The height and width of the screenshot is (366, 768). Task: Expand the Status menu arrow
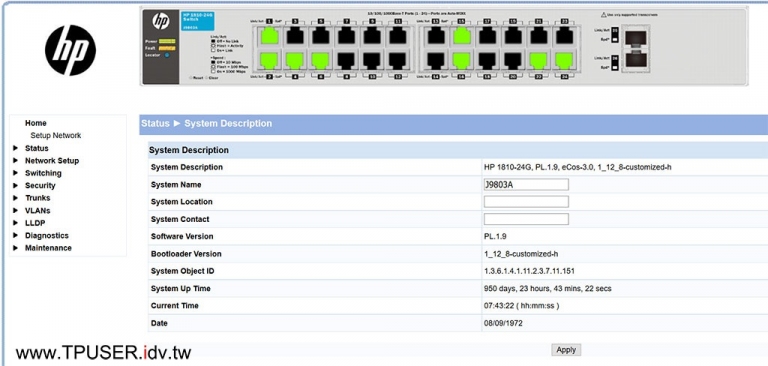tap(16, 148)
